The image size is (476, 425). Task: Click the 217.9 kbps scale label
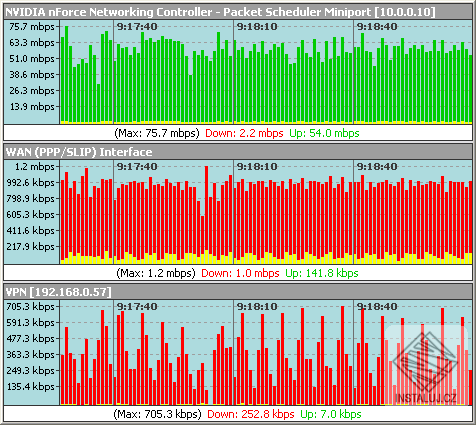pyautogui.click(x=30, y=247)
